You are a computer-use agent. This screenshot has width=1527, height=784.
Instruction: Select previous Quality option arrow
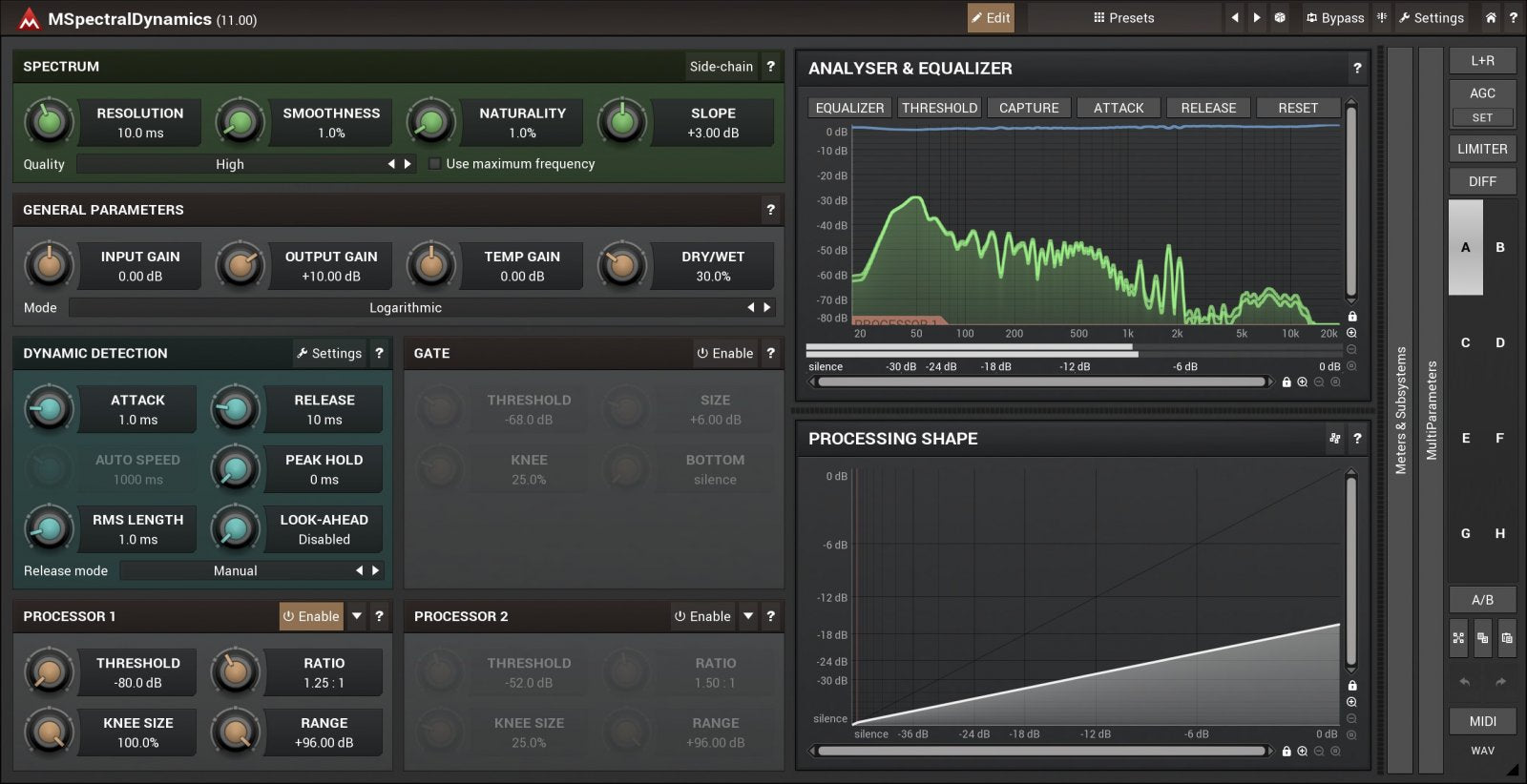point(390,164)
